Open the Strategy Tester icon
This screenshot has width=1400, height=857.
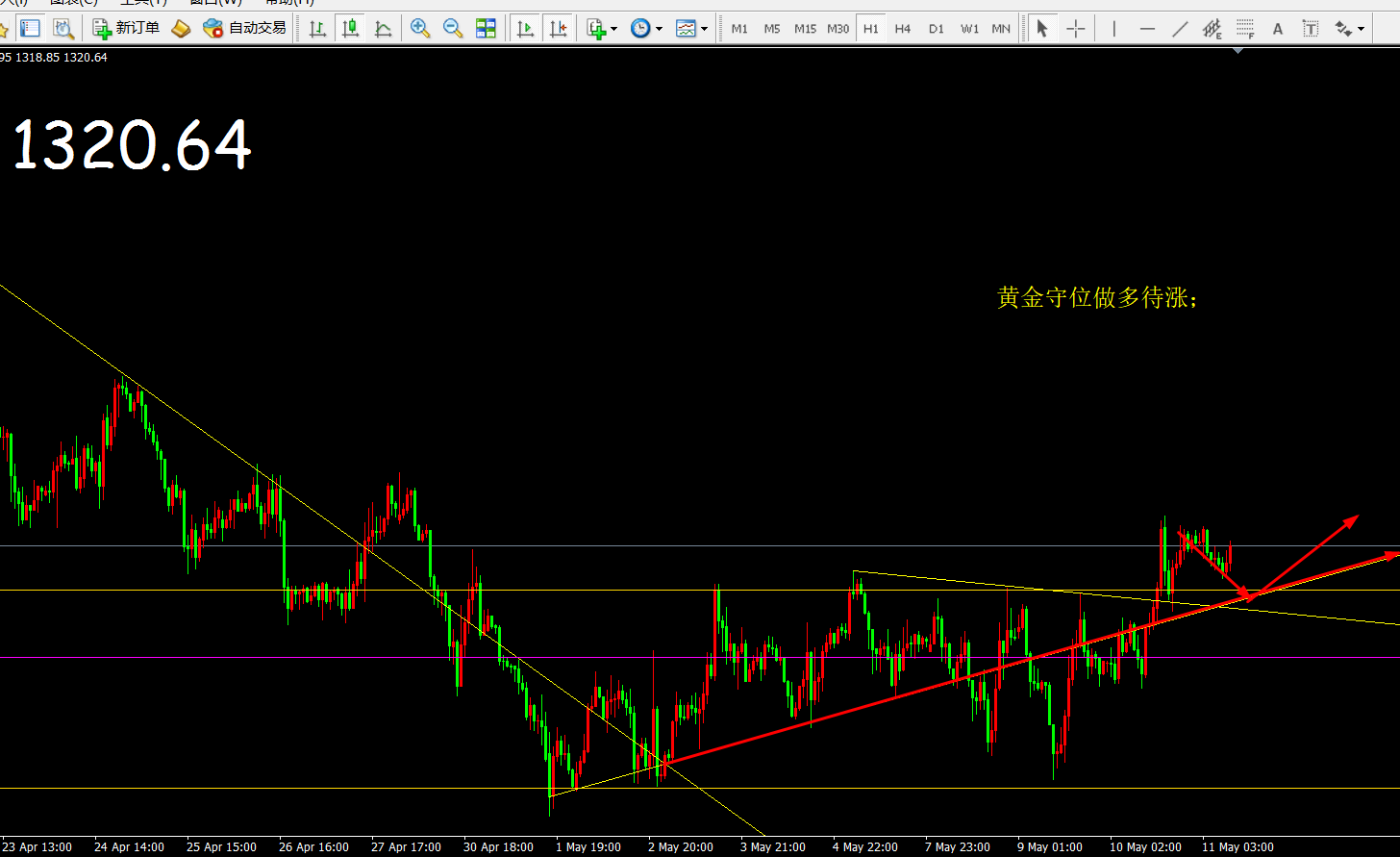pos(63,28)
